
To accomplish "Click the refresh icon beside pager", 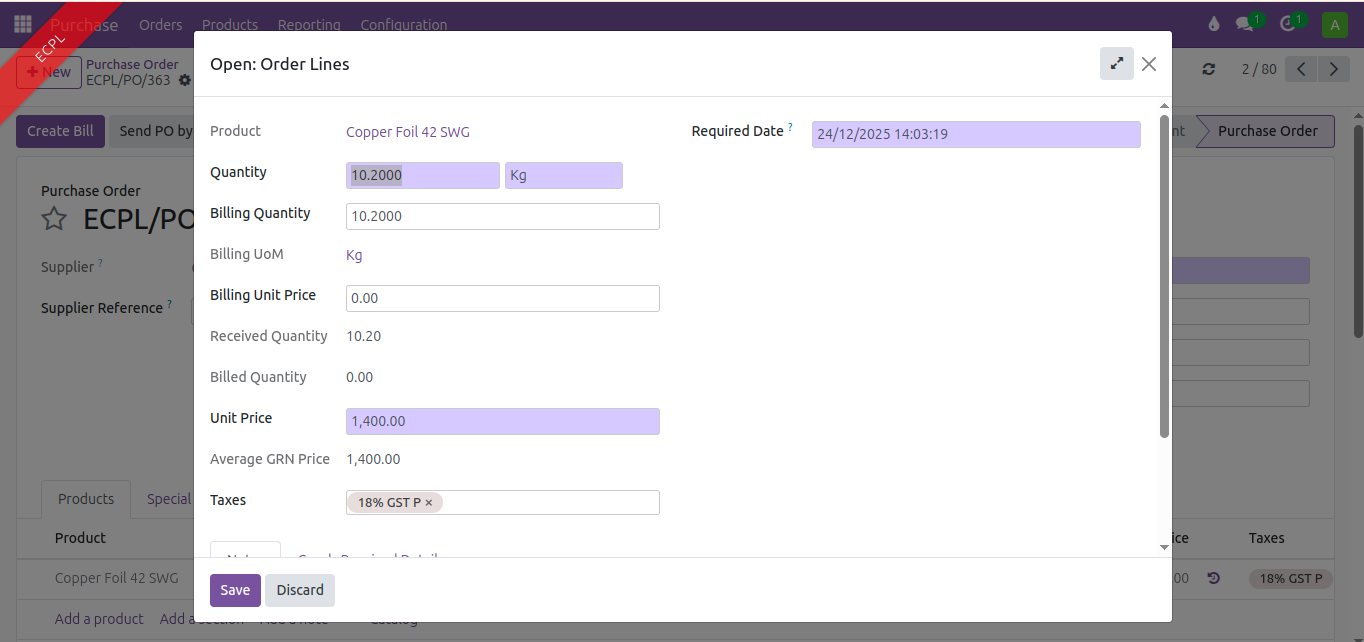I will coord(1209,69).
